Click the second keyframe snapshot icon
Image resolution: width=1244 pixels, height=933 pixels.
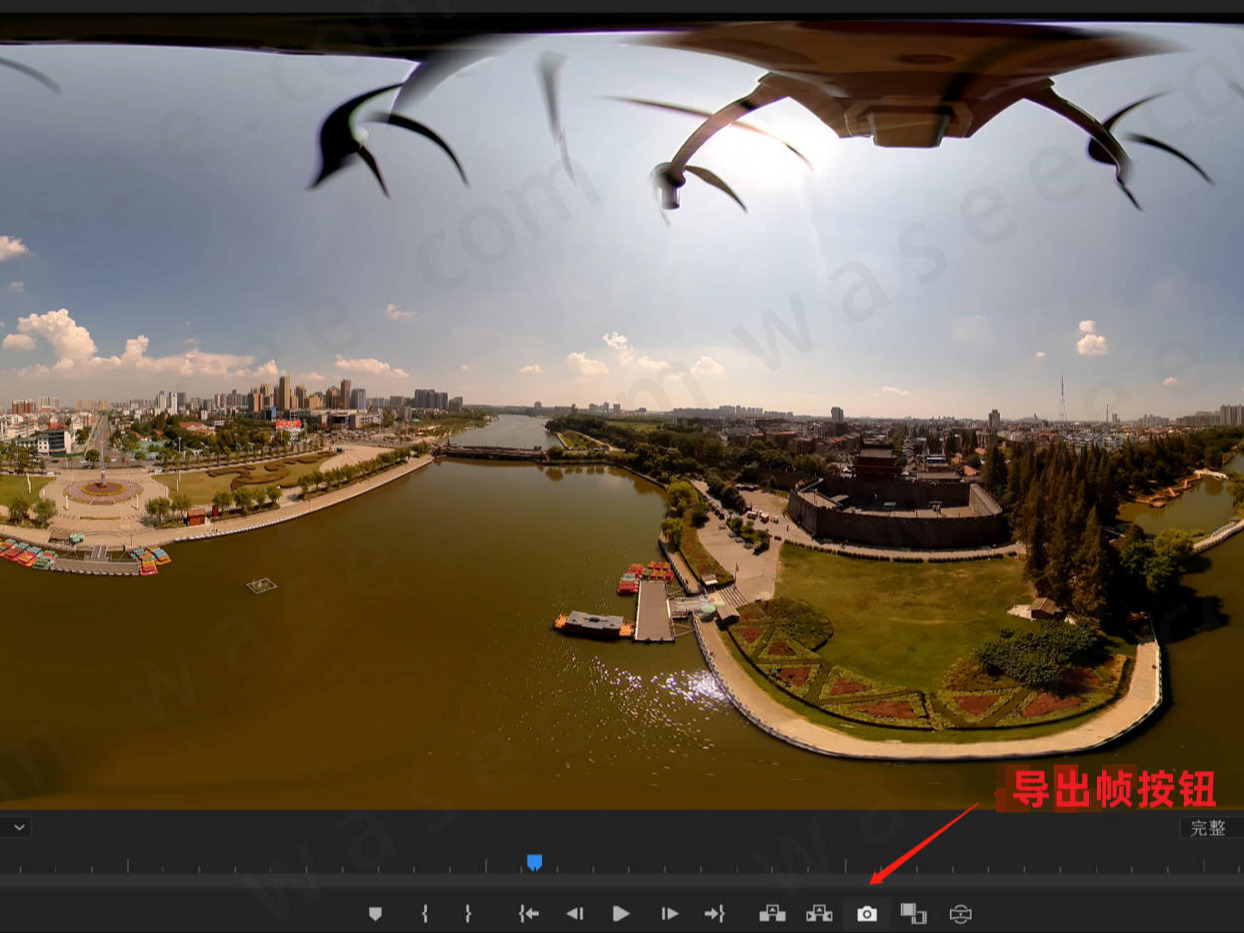[819, 913]
